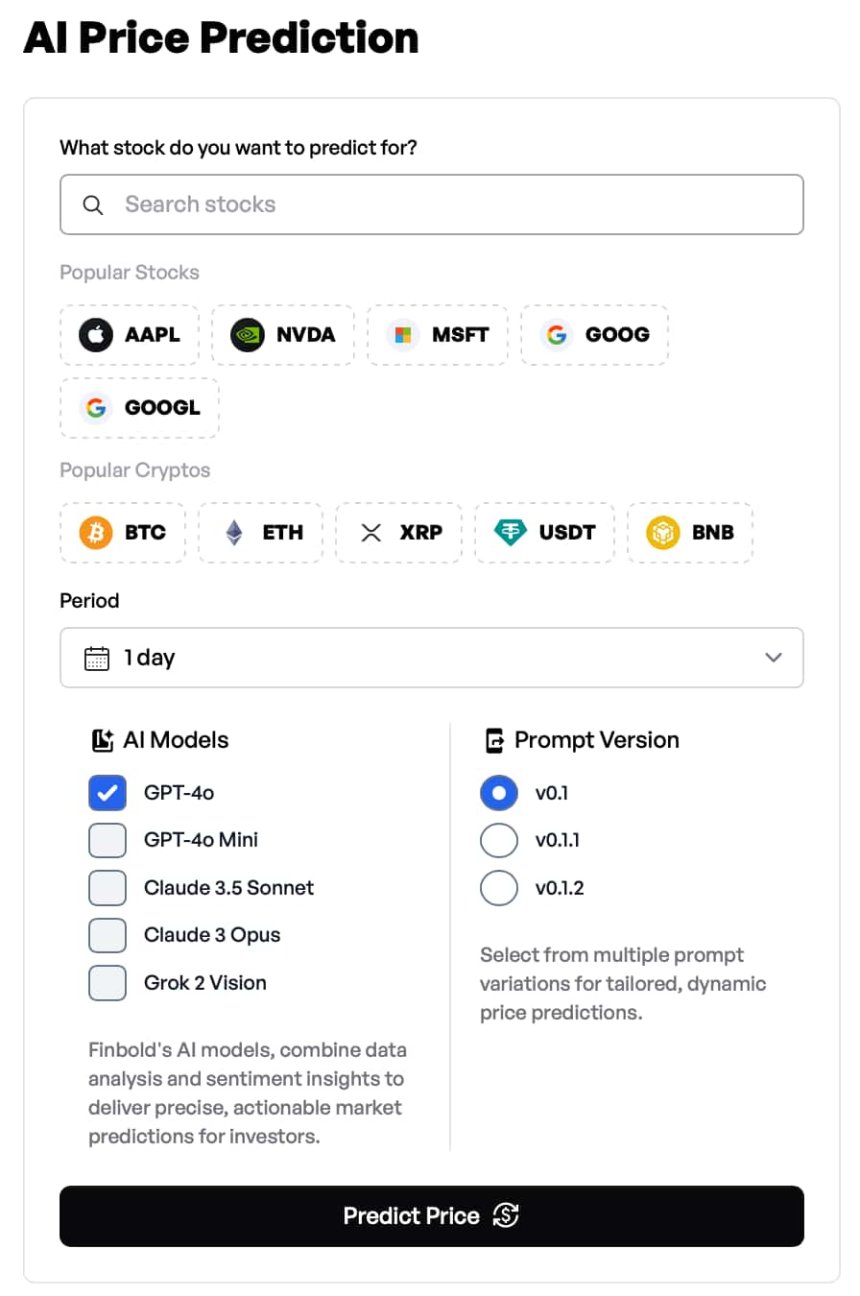Check the Grok 2 Vision model
The width and height of the screenshot is (860, 1296).
(x=107, y=983)
